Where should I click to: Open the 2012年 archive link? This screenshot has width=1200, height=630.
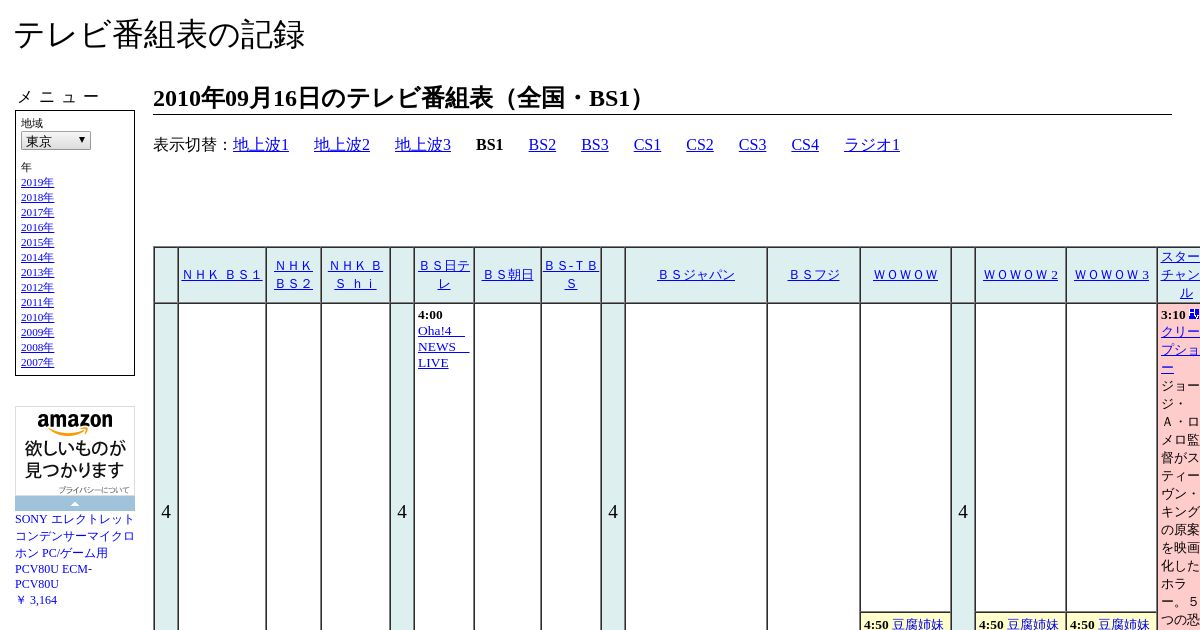point(37,287)
